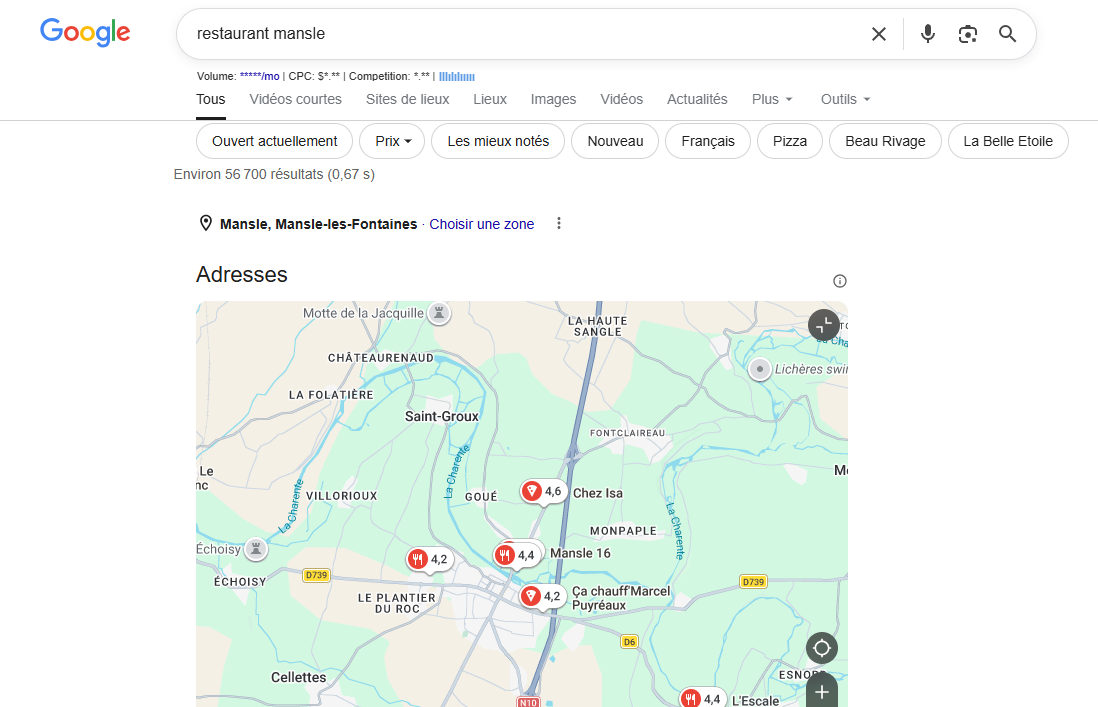
Task: Center map on my location icon
Action: pos(822,648)
